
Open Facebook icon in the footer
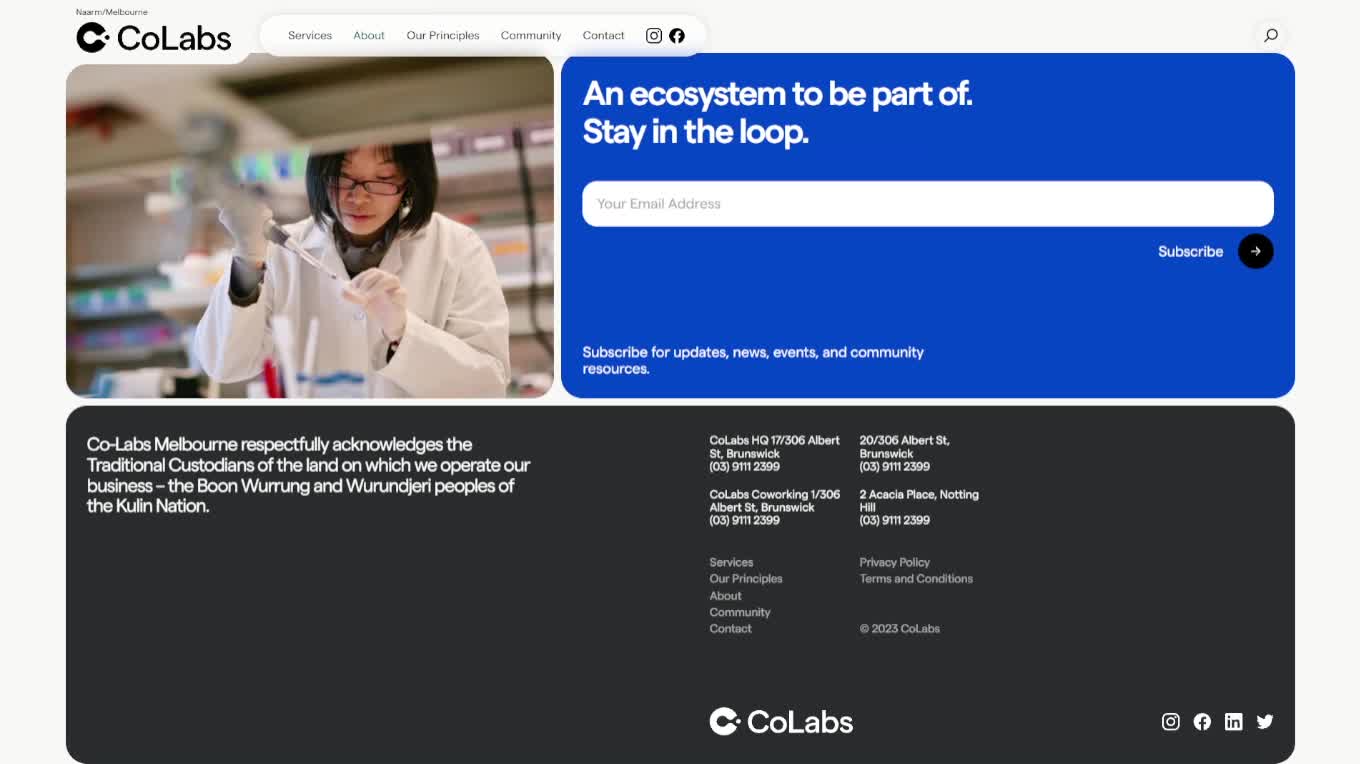[1202, 721]
